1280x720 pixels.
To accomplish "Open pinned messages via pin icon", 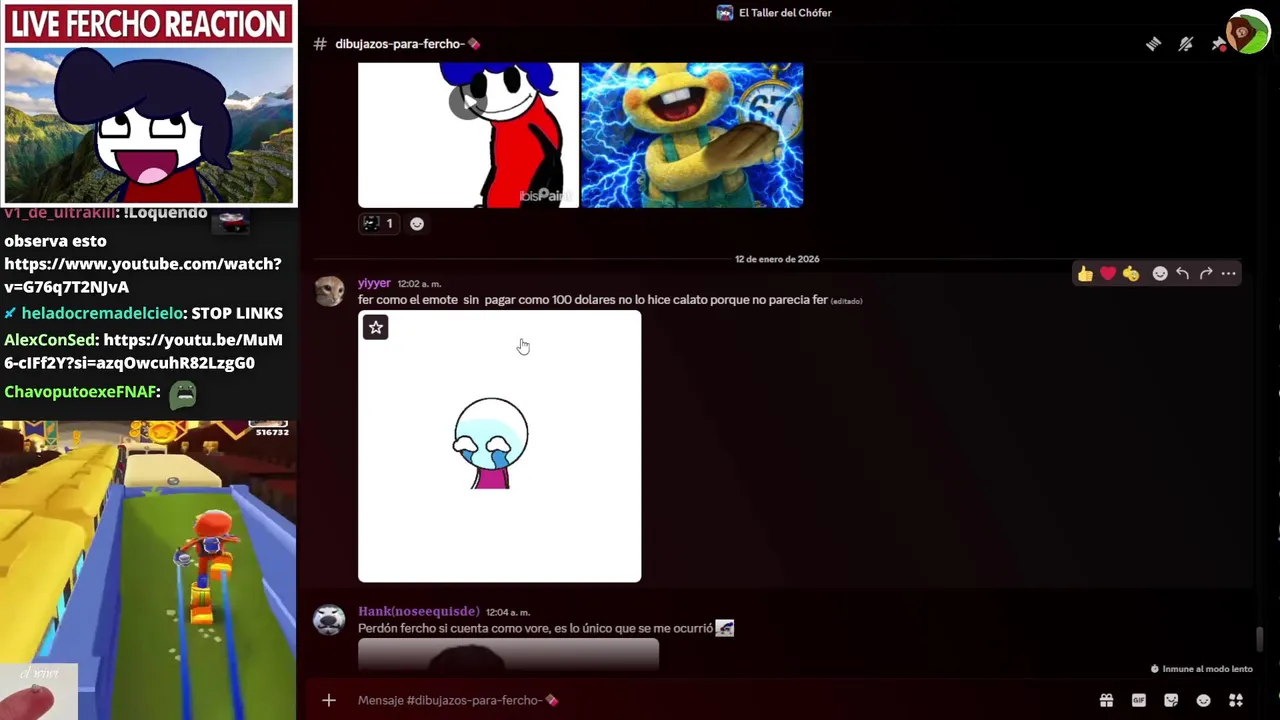I will point(1217,44).
